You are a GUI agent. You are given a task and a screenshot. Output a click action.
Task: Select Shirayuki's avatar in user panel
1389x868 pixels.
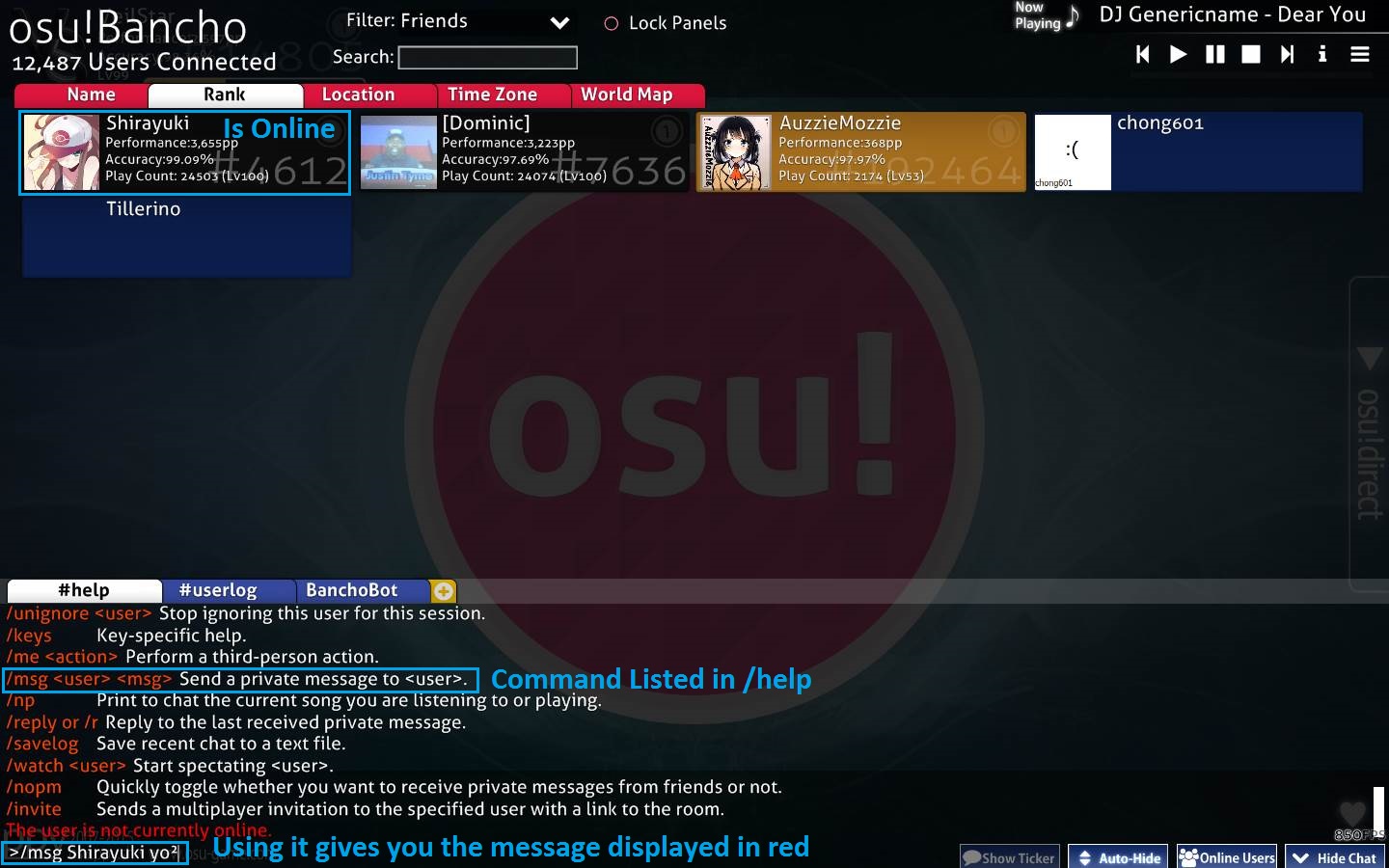(61, 152)
